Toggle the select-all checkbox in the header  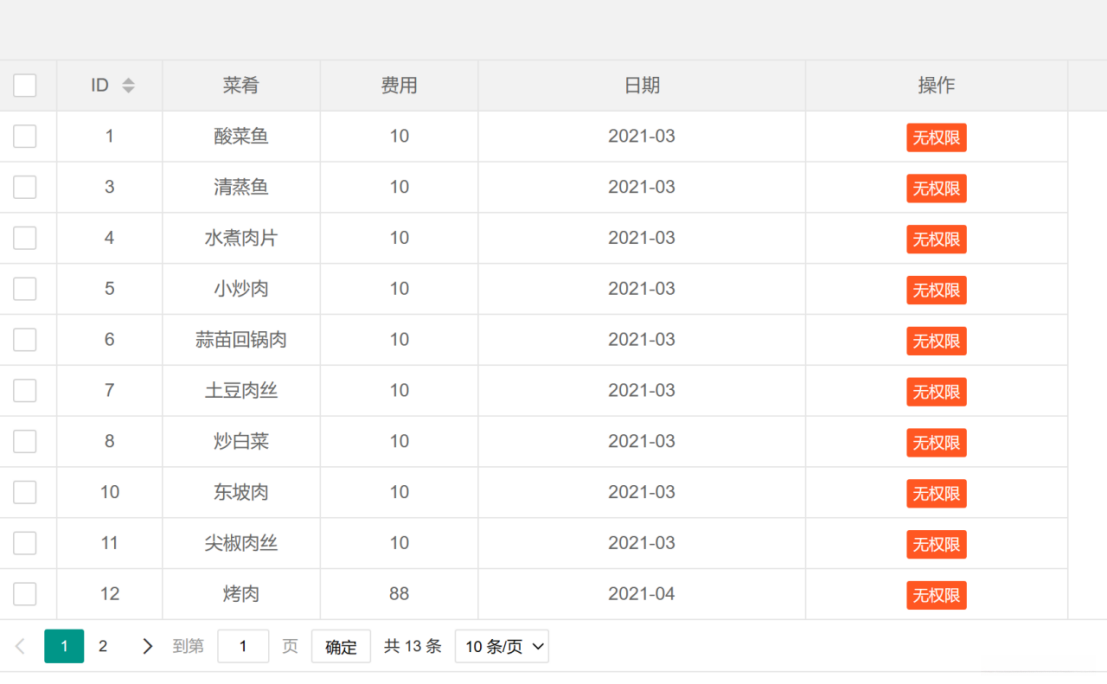pyautogui.click(x=25, y=85)
